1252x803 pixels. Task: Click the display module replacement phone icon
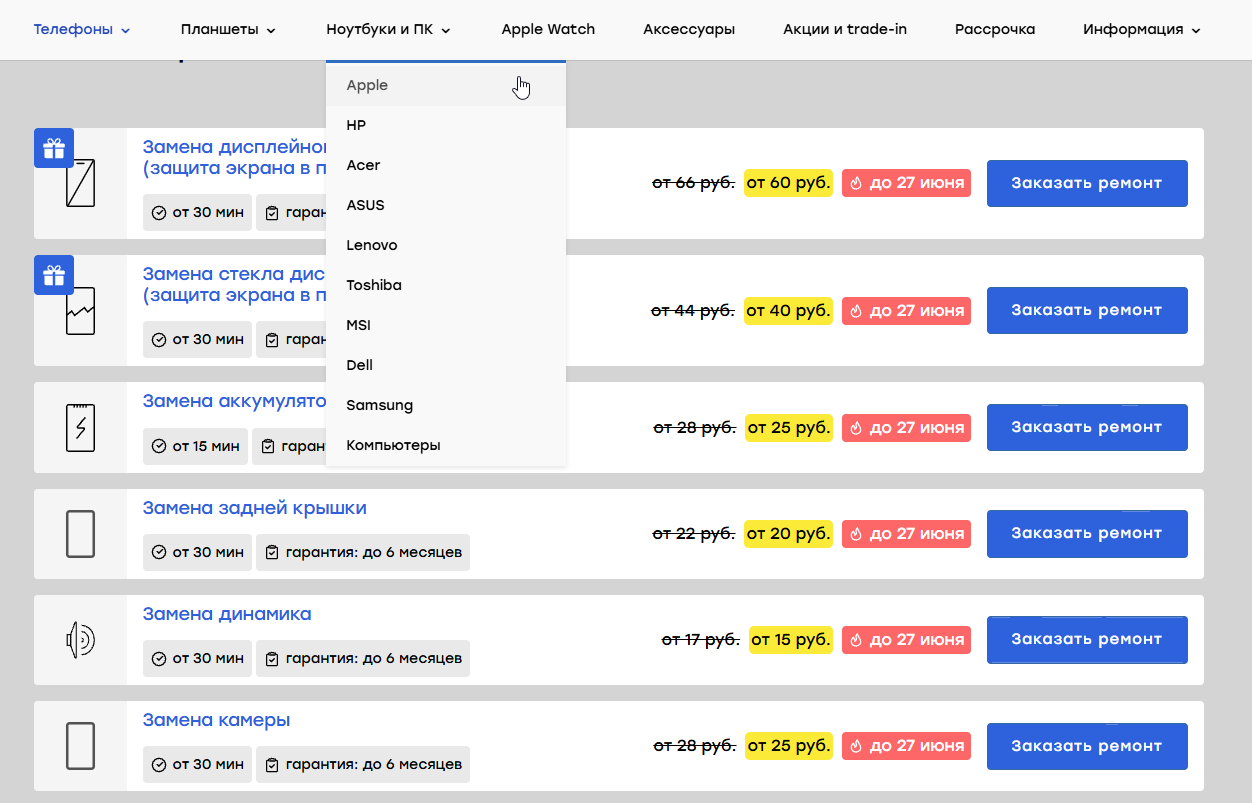coord(80,183)
